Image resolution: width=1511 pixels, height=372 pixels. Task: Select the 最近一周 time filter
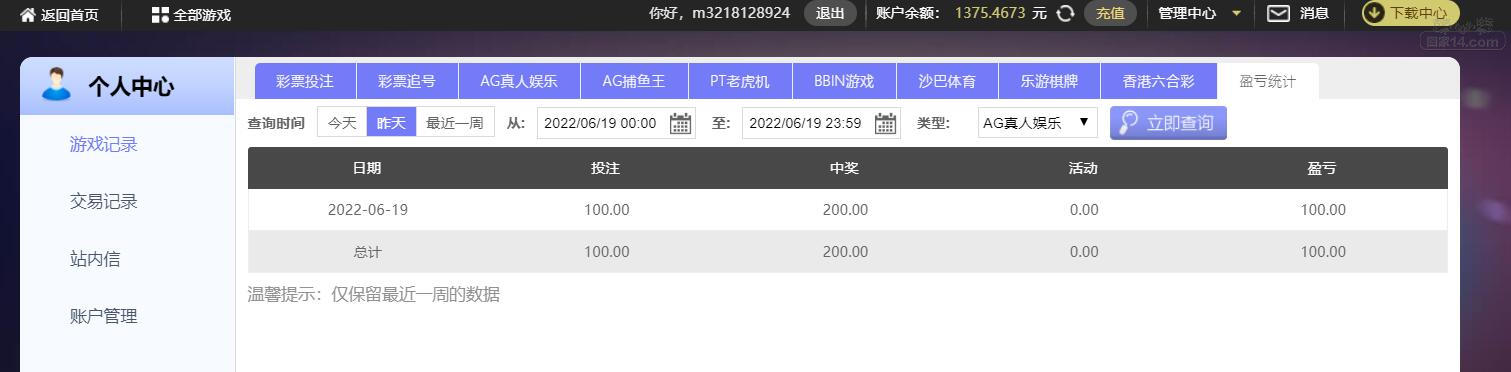455,122
